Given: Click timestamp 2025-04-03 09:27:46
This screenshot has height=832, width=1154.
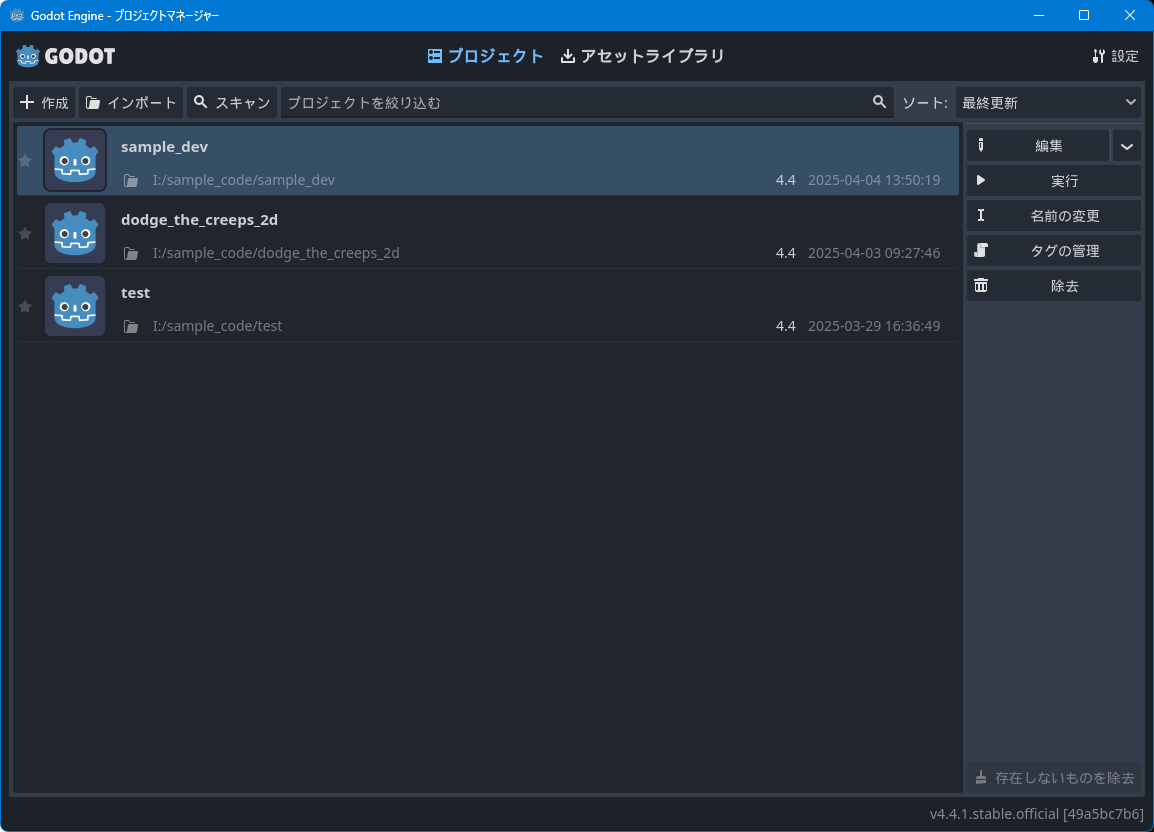Looking at the screenshot, I should [x=874, y=253].
